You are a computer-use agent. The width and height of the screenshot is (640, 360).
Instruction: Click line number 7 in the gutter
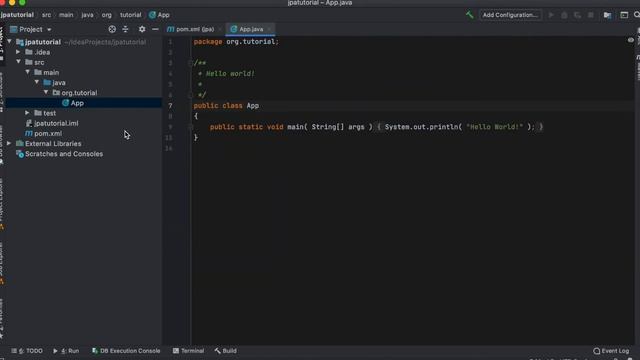[x=170, y=106]
